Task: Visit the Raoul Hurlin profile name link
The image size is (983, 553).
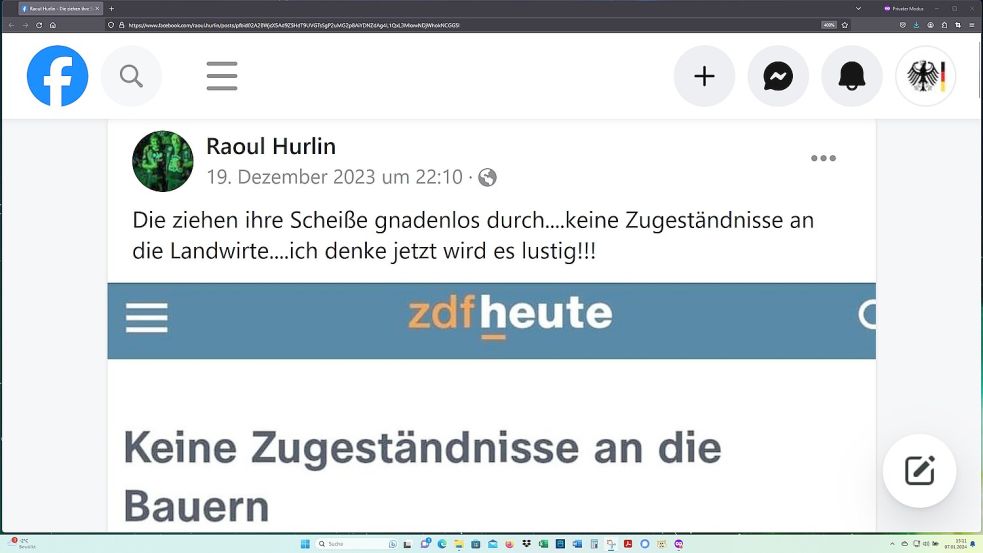Action: [x=271, y=146]
